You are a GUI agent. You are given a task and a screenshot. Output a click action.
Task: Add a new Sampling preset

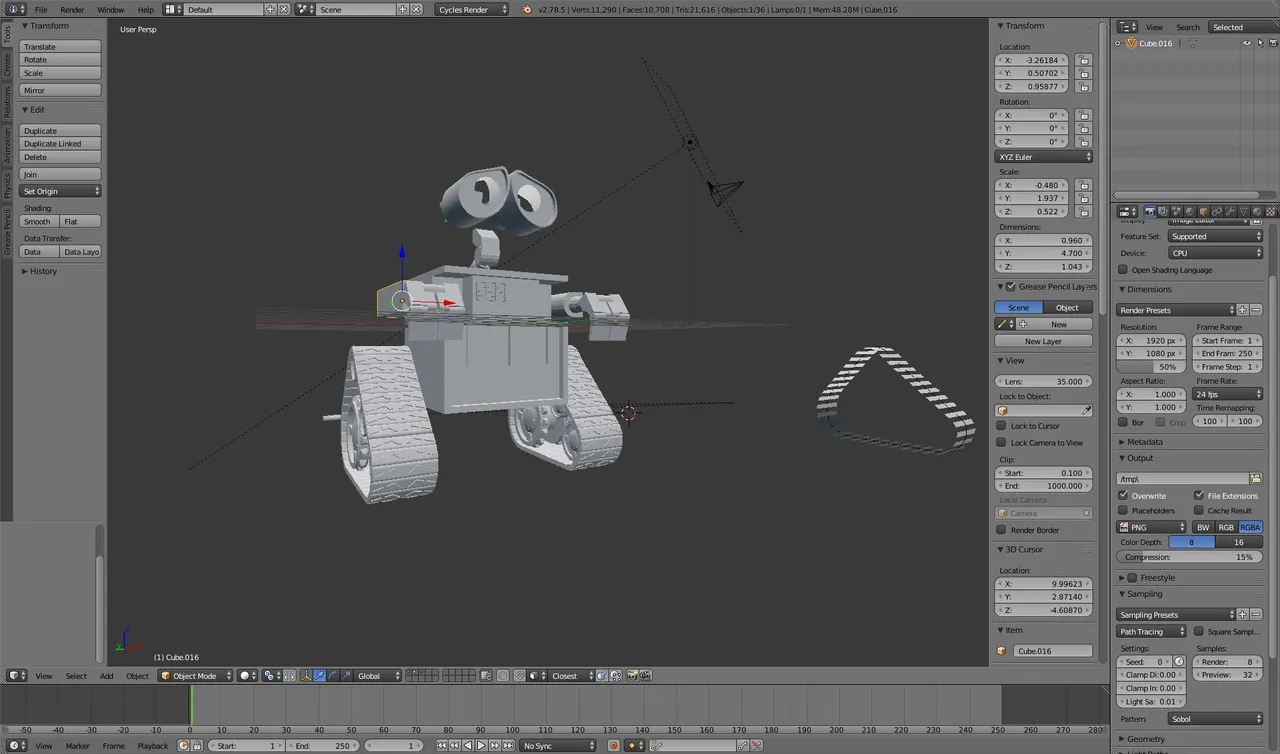coord(1243,614)
